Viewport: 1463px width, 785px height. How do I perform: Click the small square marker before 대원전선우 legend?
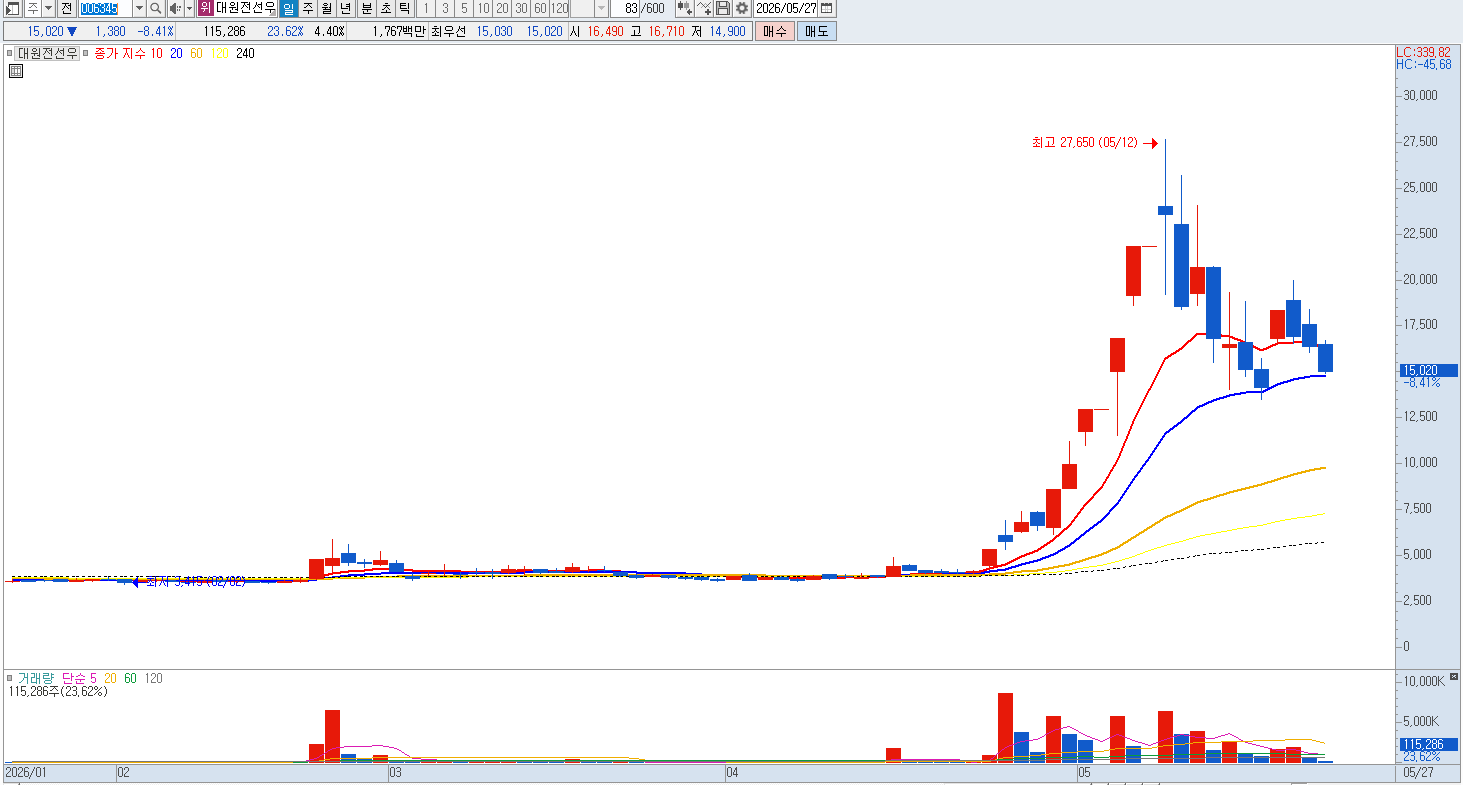point(10,54)
